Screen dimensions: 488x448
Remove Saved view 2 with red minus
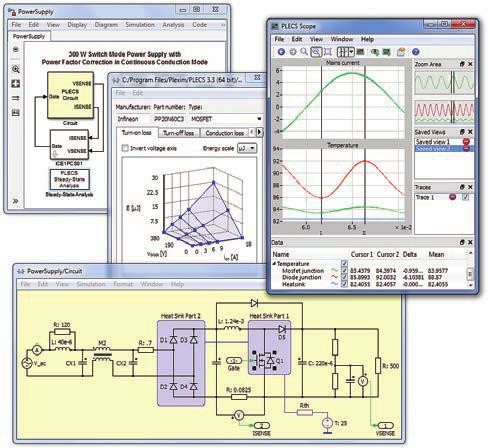tap(466, 148)
